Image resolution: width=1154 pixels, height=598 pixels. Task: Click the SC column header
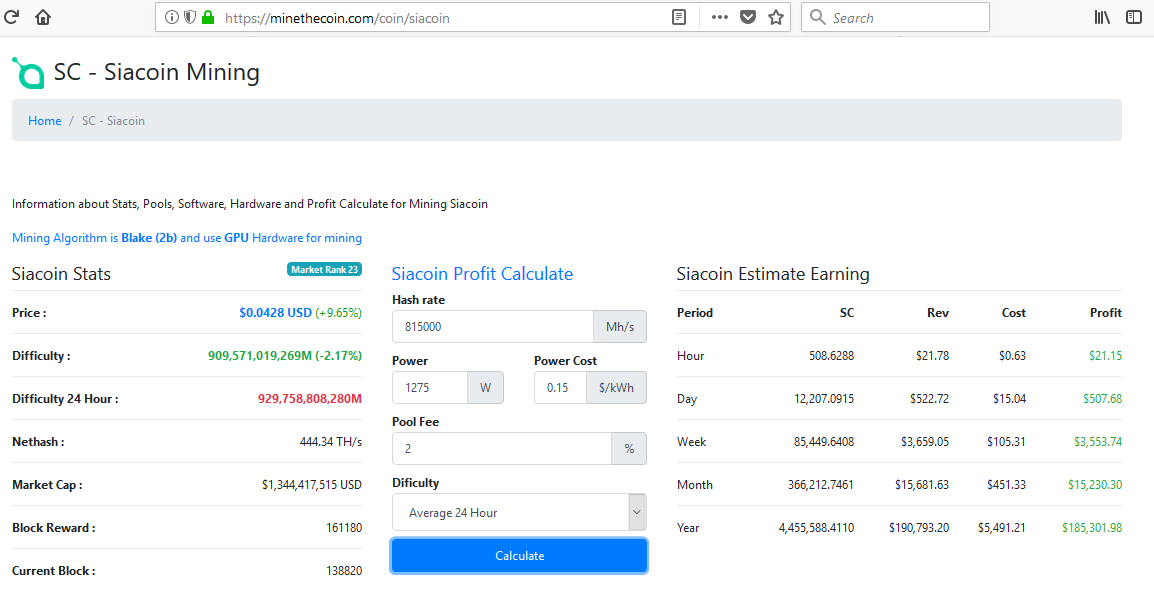(847, 313)
